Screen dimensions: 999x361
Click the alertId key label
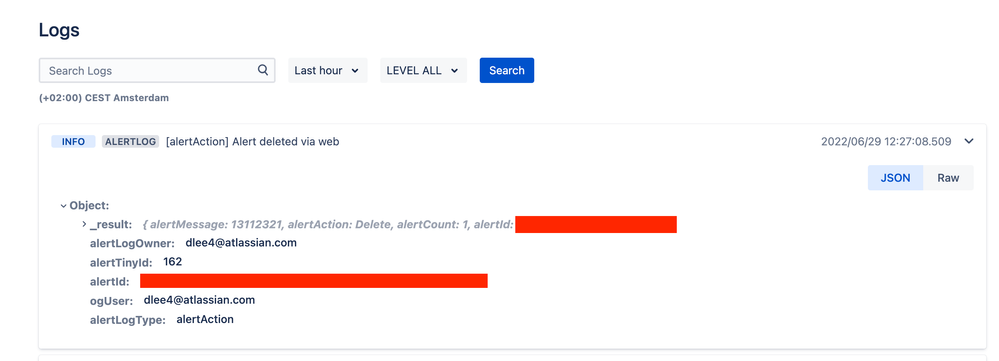point(110,281)
